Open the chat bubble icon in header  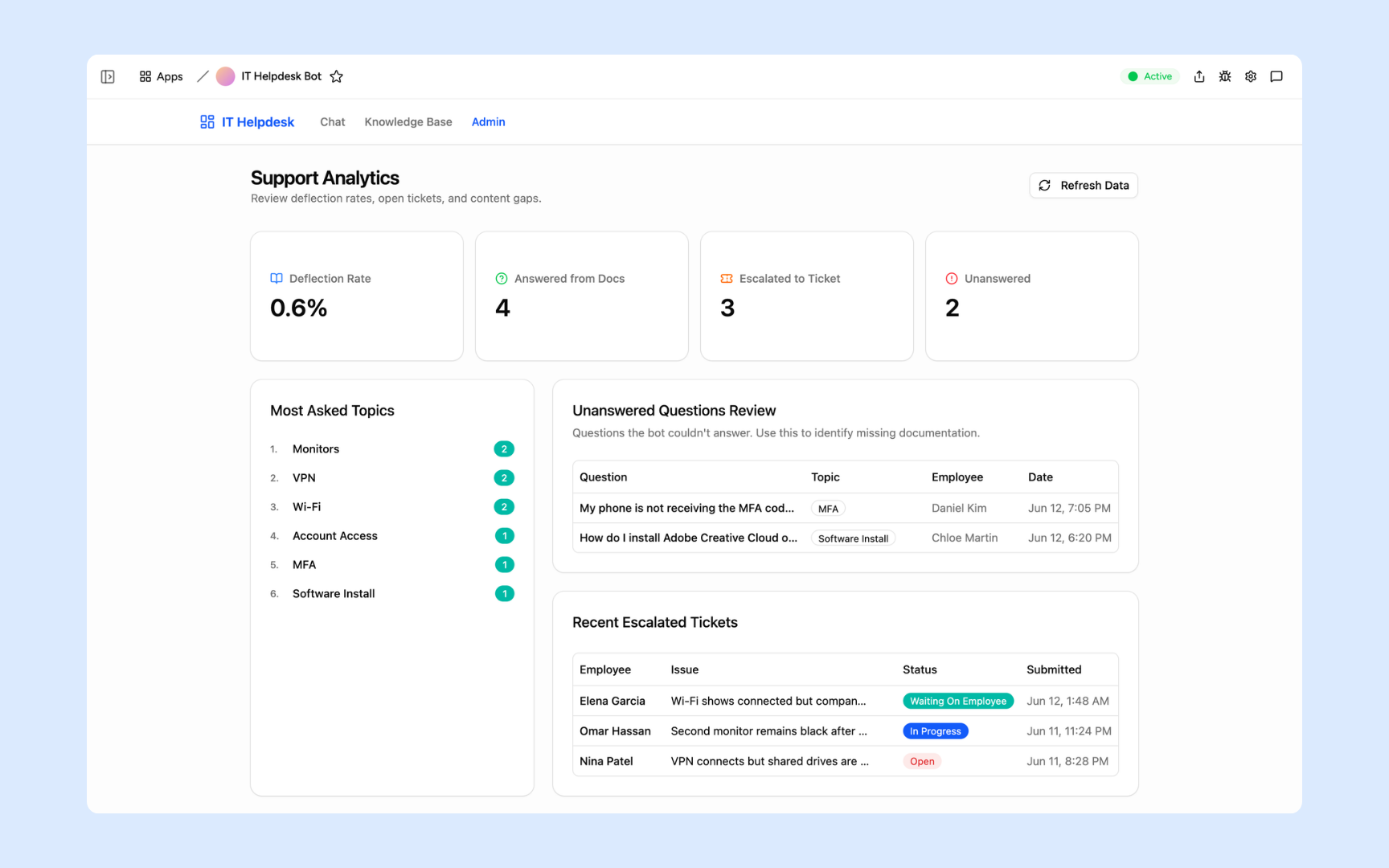point(1276,76)
